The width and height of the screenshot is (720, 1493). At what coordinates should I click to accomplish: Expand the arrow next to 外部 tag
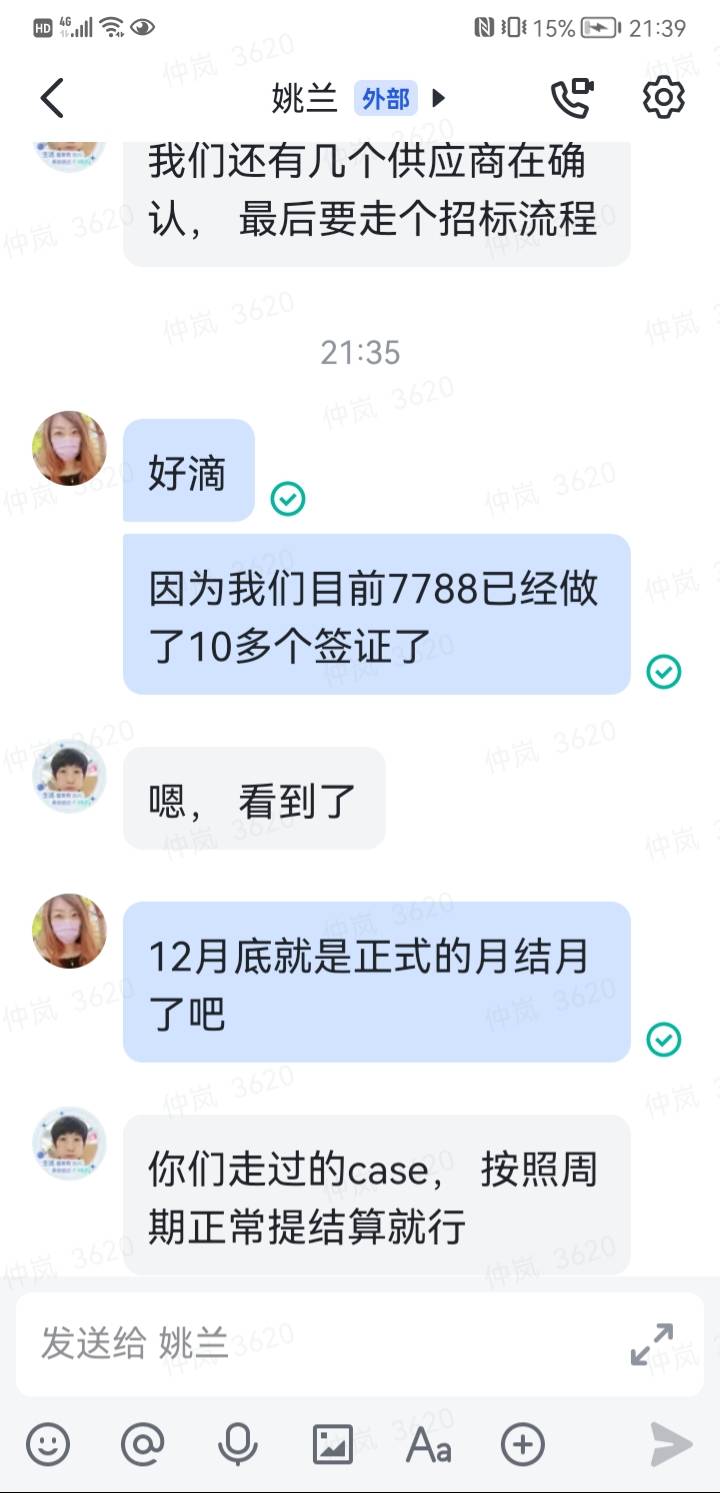pos(438,98)
